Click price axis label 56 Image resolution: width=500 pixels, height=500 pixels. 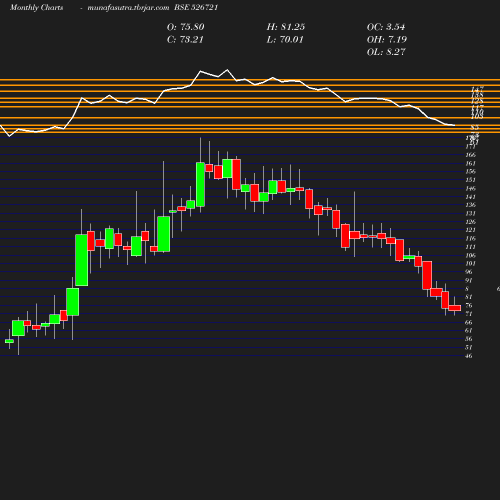click(469, 339)
